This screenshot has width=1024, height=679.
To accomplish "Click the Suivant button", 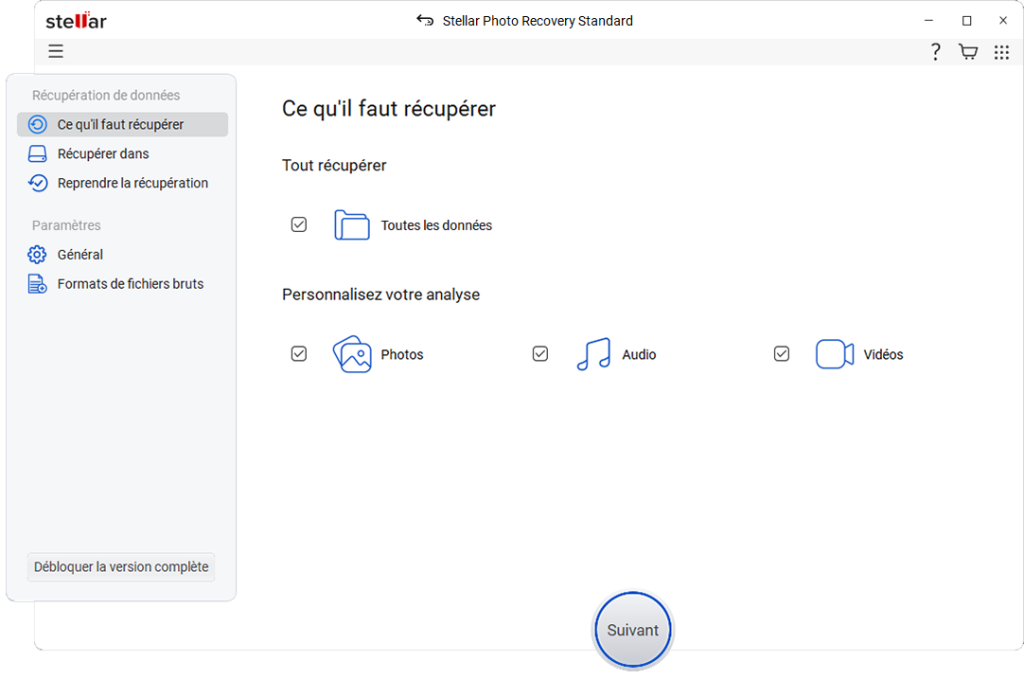I will click(x=633, y=630).
